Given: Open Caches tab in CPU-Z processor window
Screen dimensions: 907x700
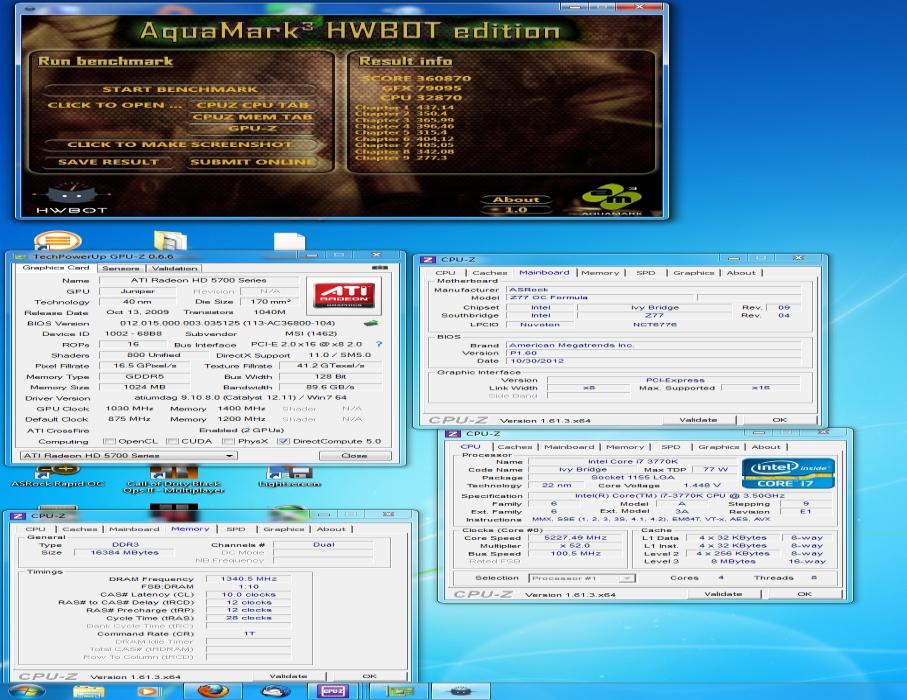Looking at the screenshot, I should [515, 447].
